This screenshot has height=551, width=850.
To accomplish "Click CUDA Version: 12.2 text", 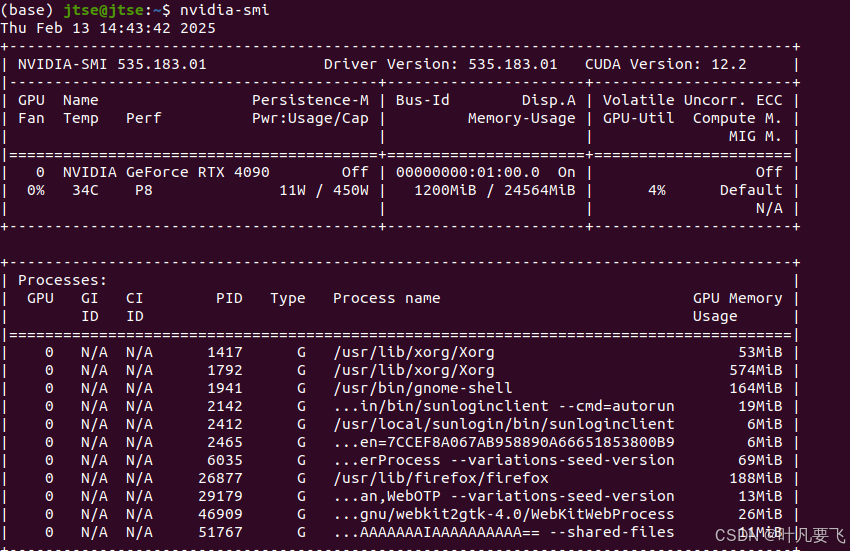I will pyautogui.click(x=665, y=64).
